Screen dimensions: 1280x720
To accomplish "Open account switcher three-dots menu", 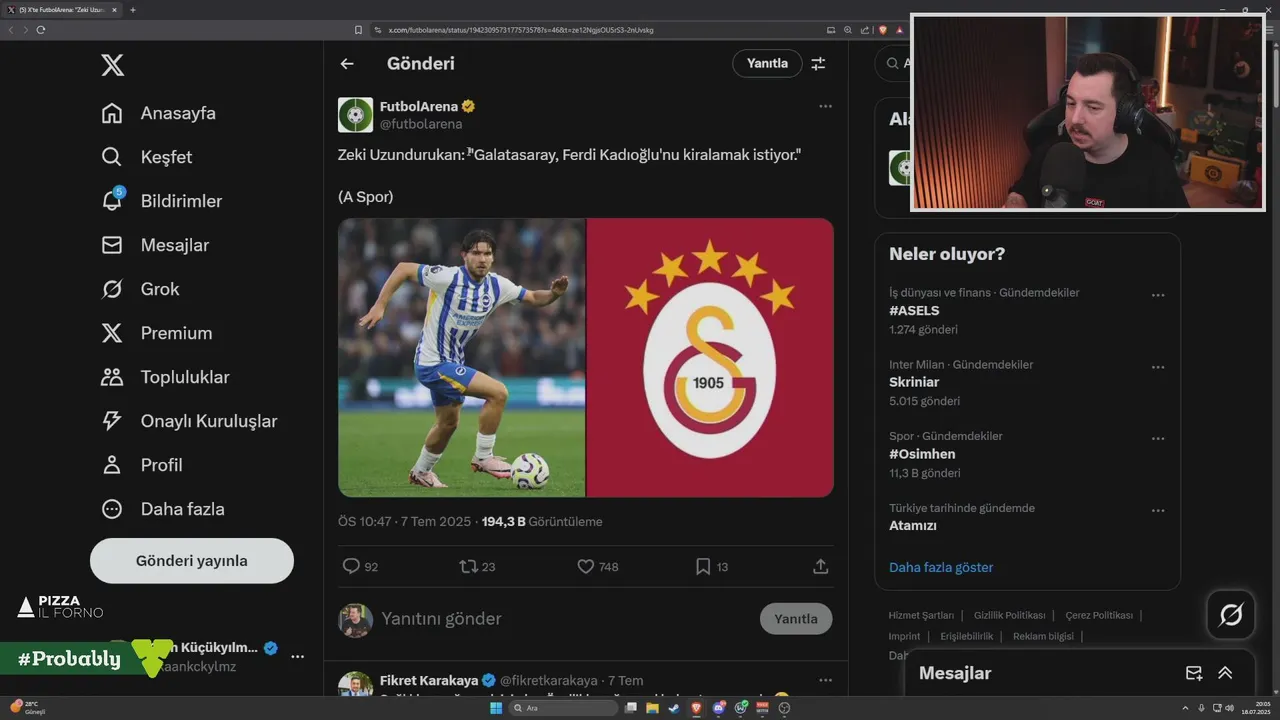I will click(x=297, y=656).
